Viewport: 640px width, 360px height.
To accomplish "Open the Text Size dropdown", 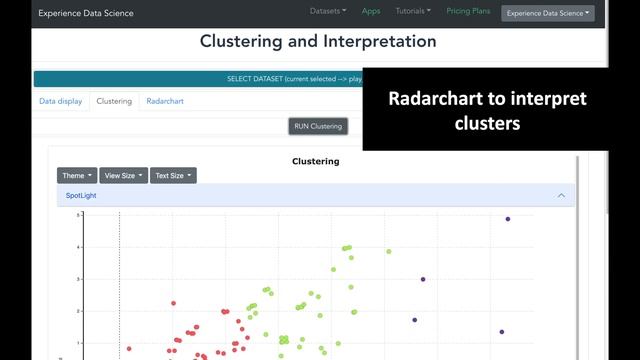I will point(173,176).
